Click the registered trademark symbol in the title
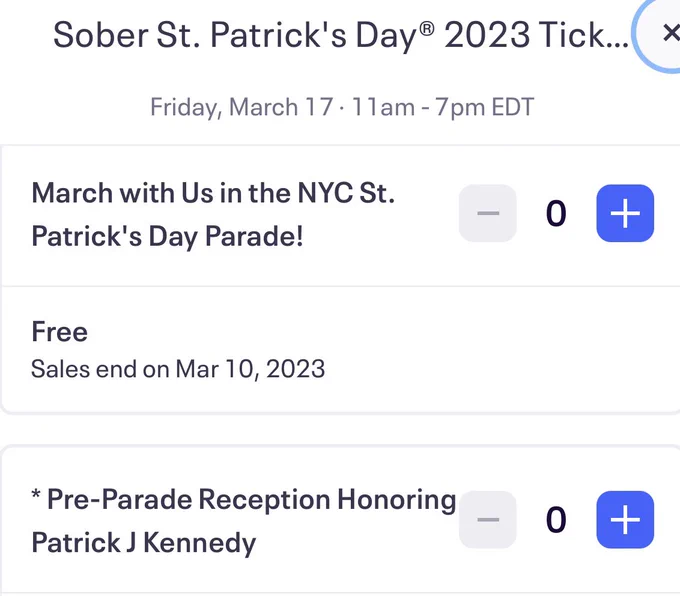This screenshot has height=596, width=680. tap(427, 29)
